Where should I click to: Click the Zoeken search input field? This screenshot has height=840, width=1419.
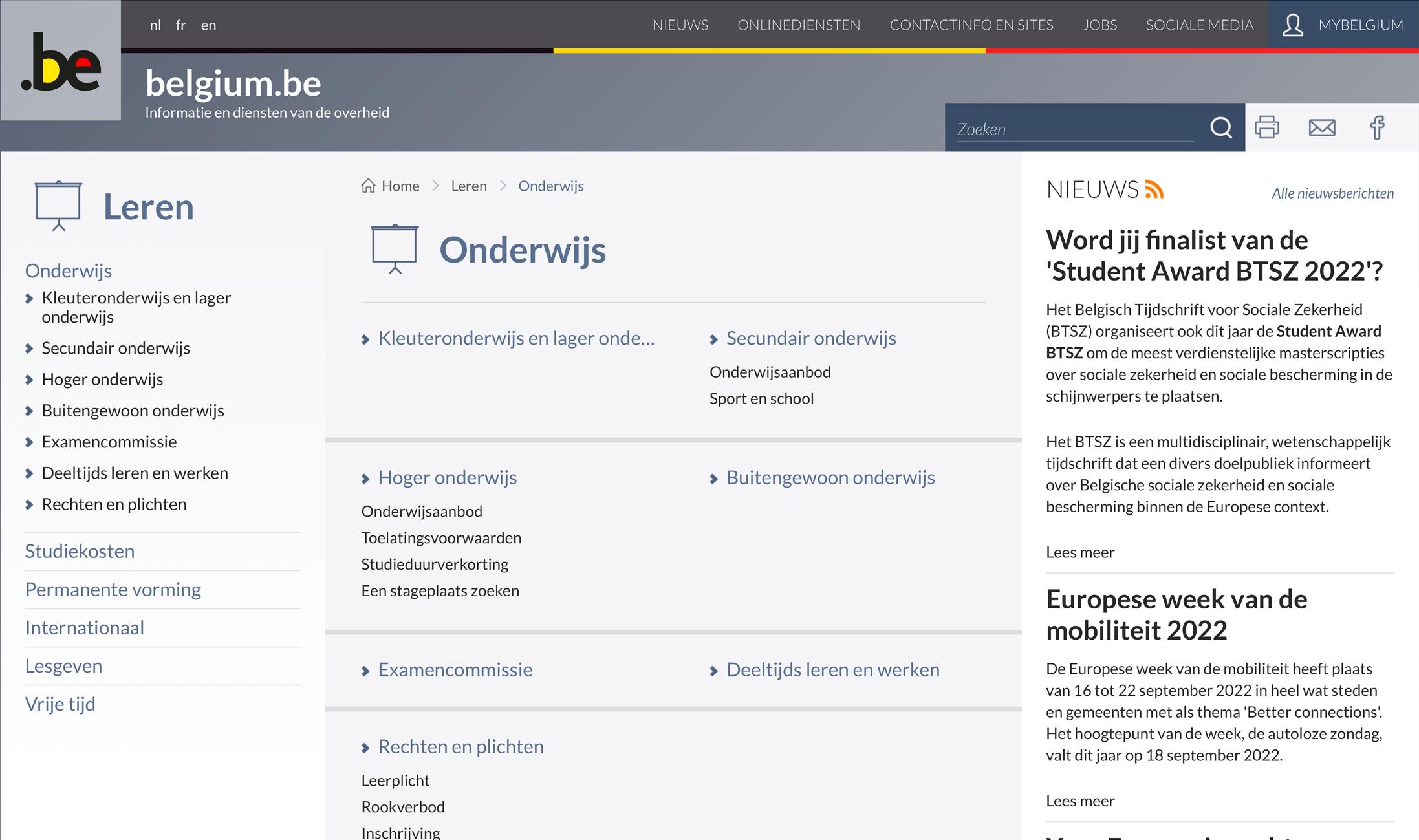click(x=1074, y=129)
